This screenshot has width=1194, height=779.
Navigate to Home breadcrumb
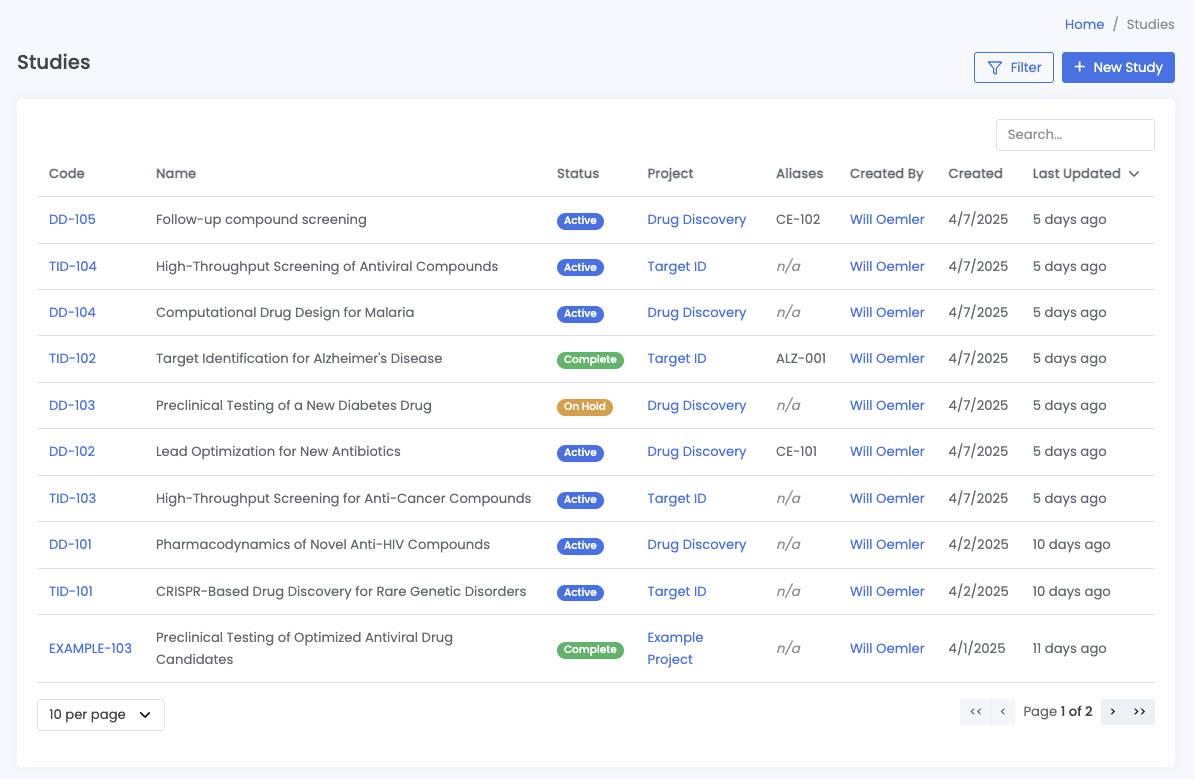pyautogui.click(x=1084, y=24)
